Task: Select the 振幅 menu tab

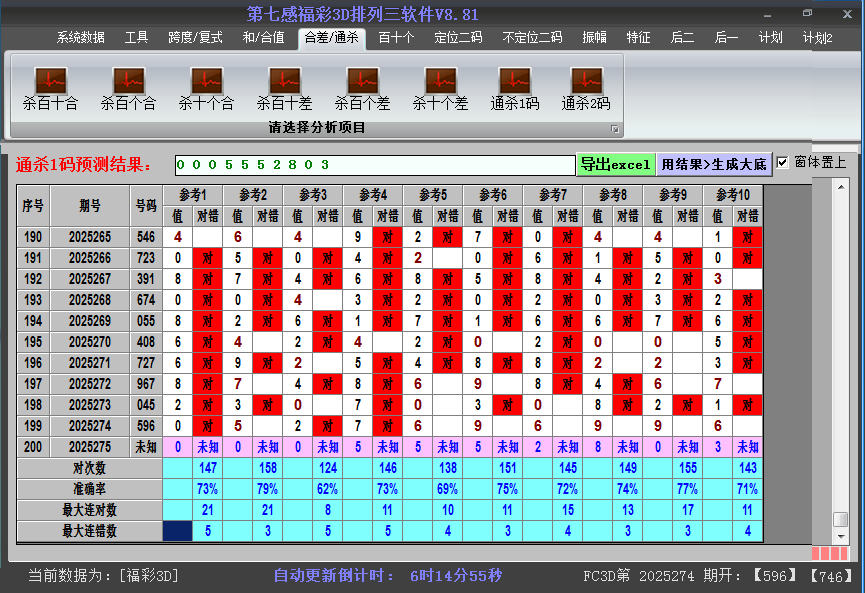Action: coord(595,38)
